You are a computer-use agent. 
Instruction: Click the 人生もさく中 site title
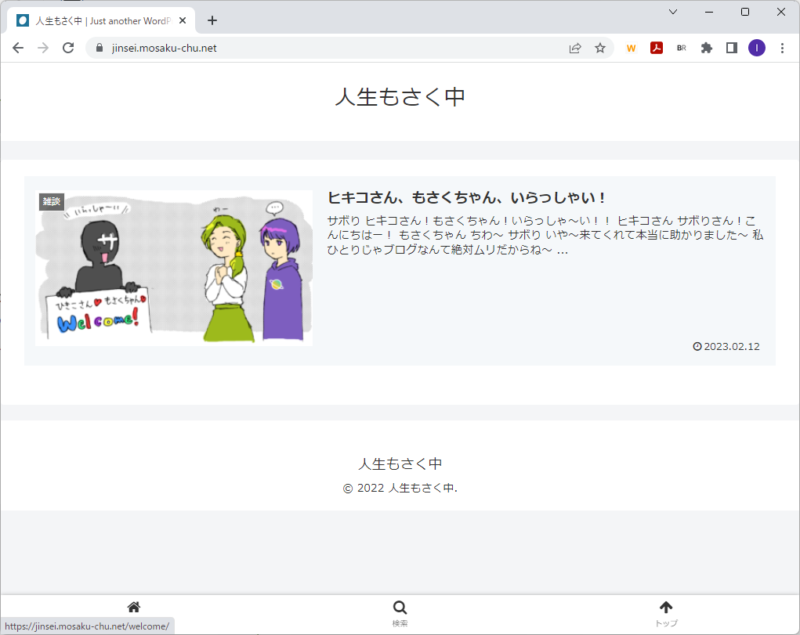[399, 96]
